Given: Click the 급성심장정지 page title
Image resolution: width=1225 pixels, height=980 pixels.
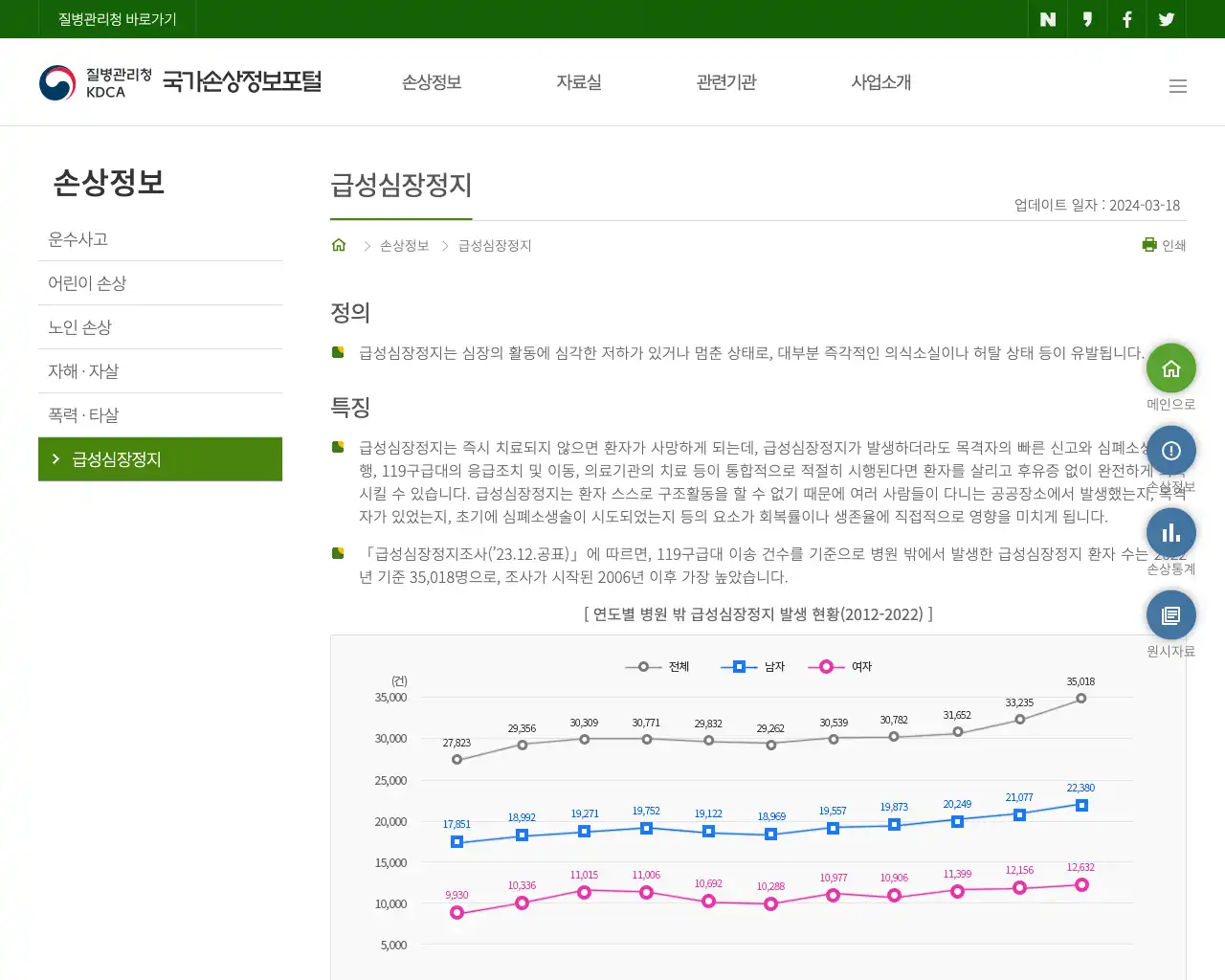Looking at the screenshot, I should click(401, 185).
